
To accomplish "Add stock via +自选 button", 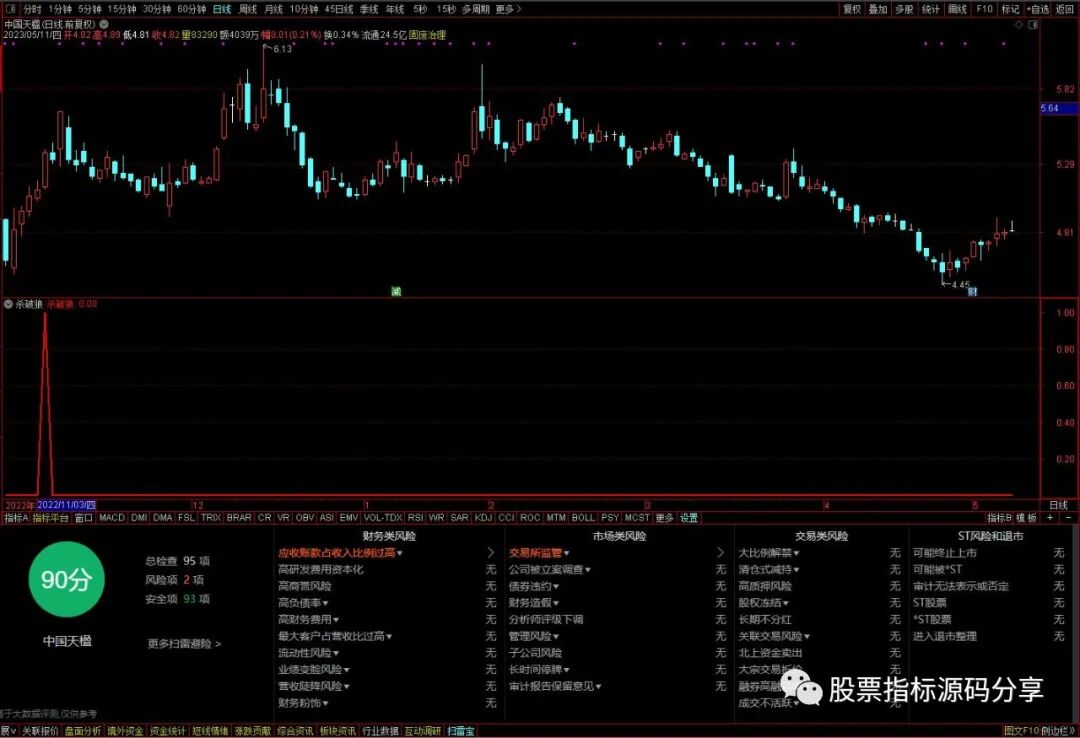I will pyautogui.click(x=1037, y=9).
